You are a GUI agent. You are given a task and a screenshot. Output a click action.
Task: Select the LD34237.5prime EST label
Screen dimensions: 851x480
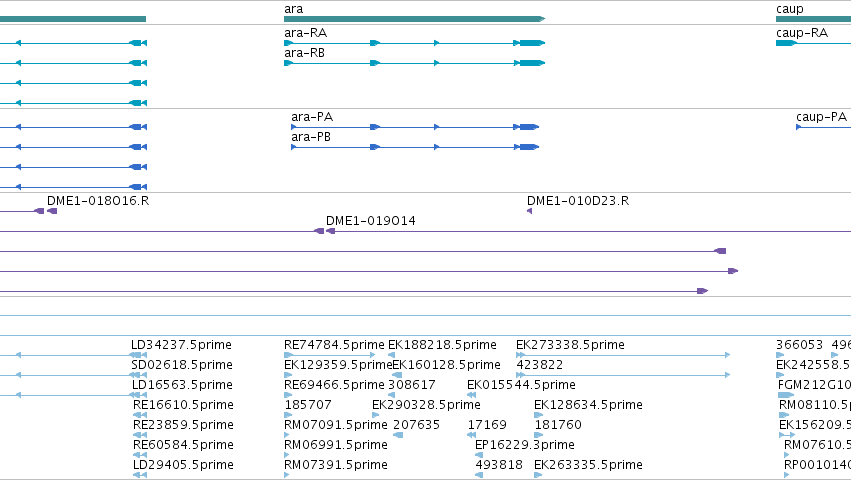coord(181,345)
